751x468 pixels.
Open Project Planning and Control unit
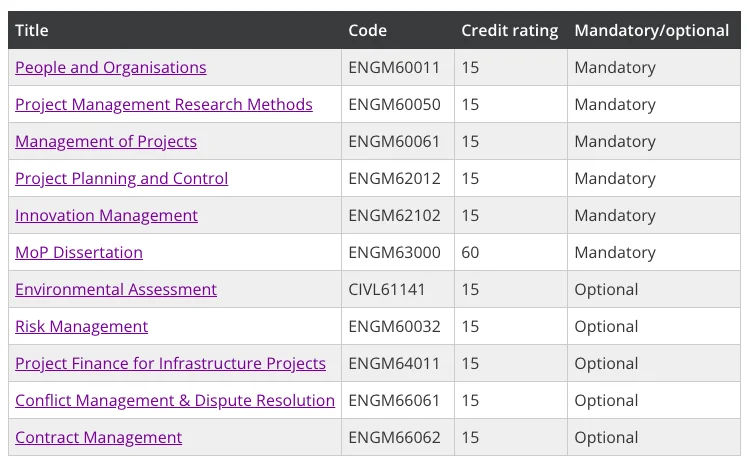pos(121,179)
